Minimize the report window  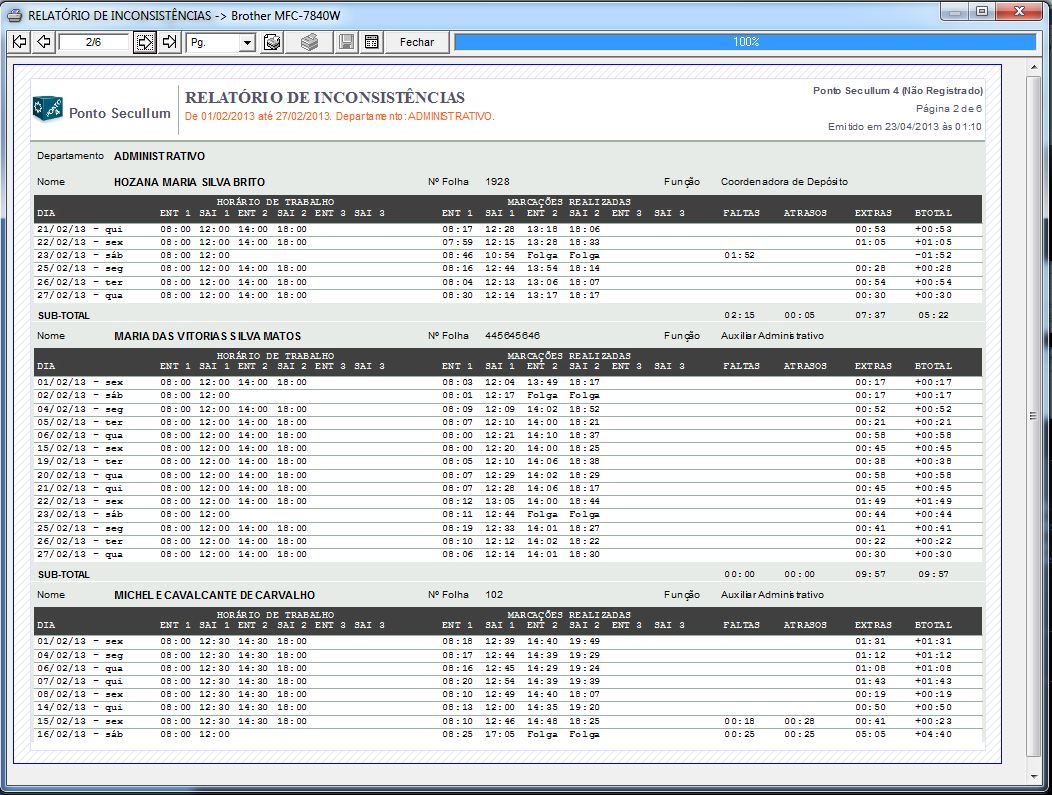pyautogui.click(x=957, y=11)
